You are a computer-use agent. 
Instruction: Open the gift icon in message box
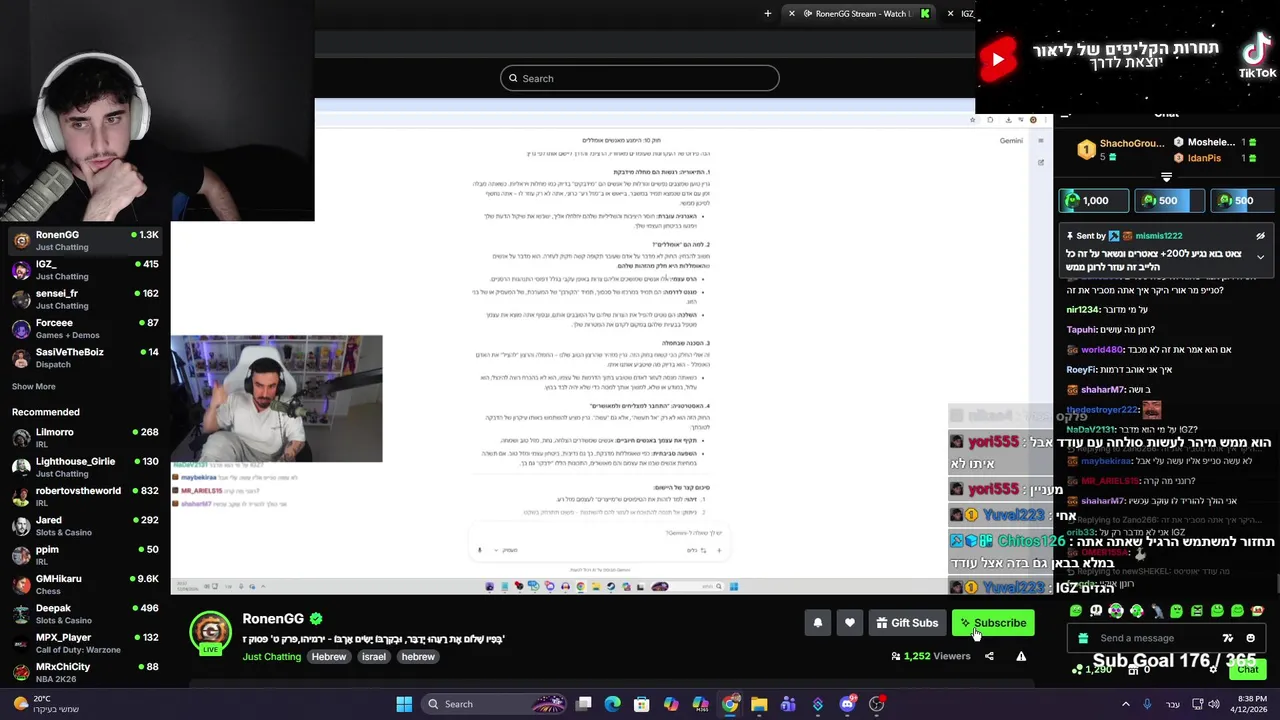pyautogui.click(x=1083, y=638)
